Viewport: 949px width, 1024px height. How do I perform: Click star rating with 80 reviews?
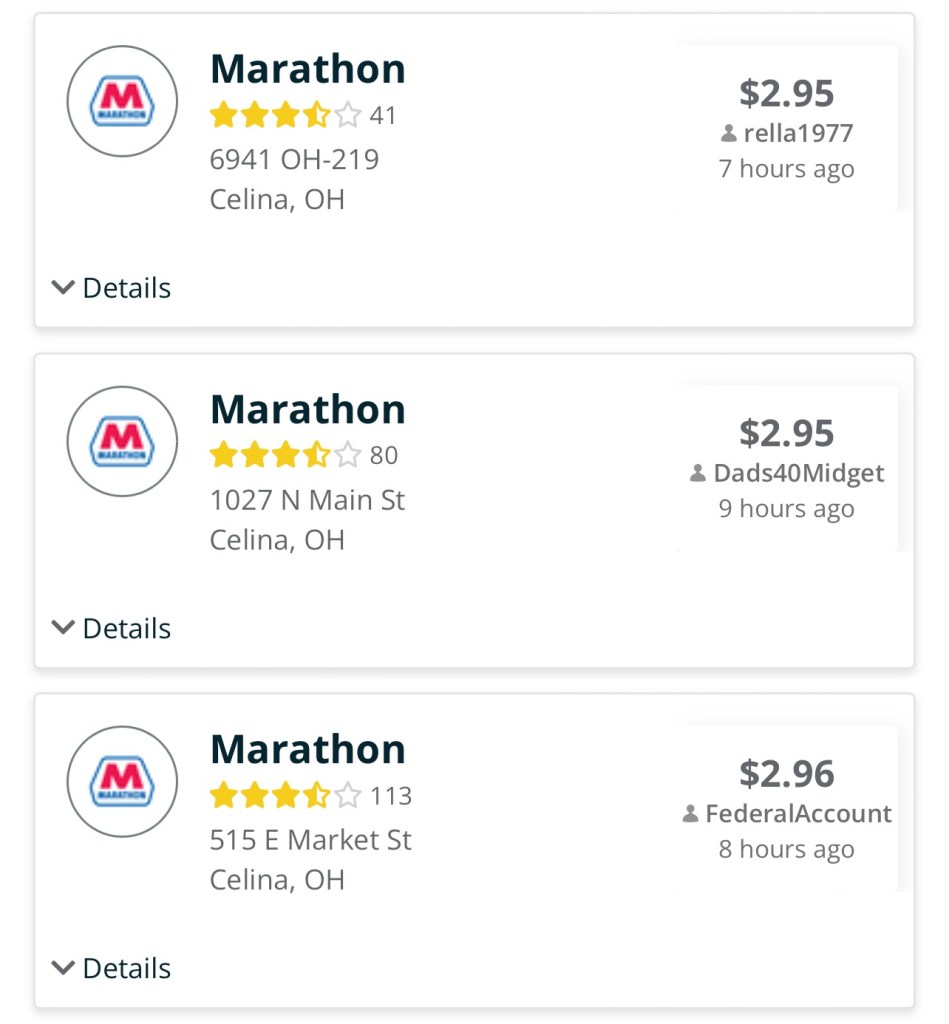[x=284, y=456]
